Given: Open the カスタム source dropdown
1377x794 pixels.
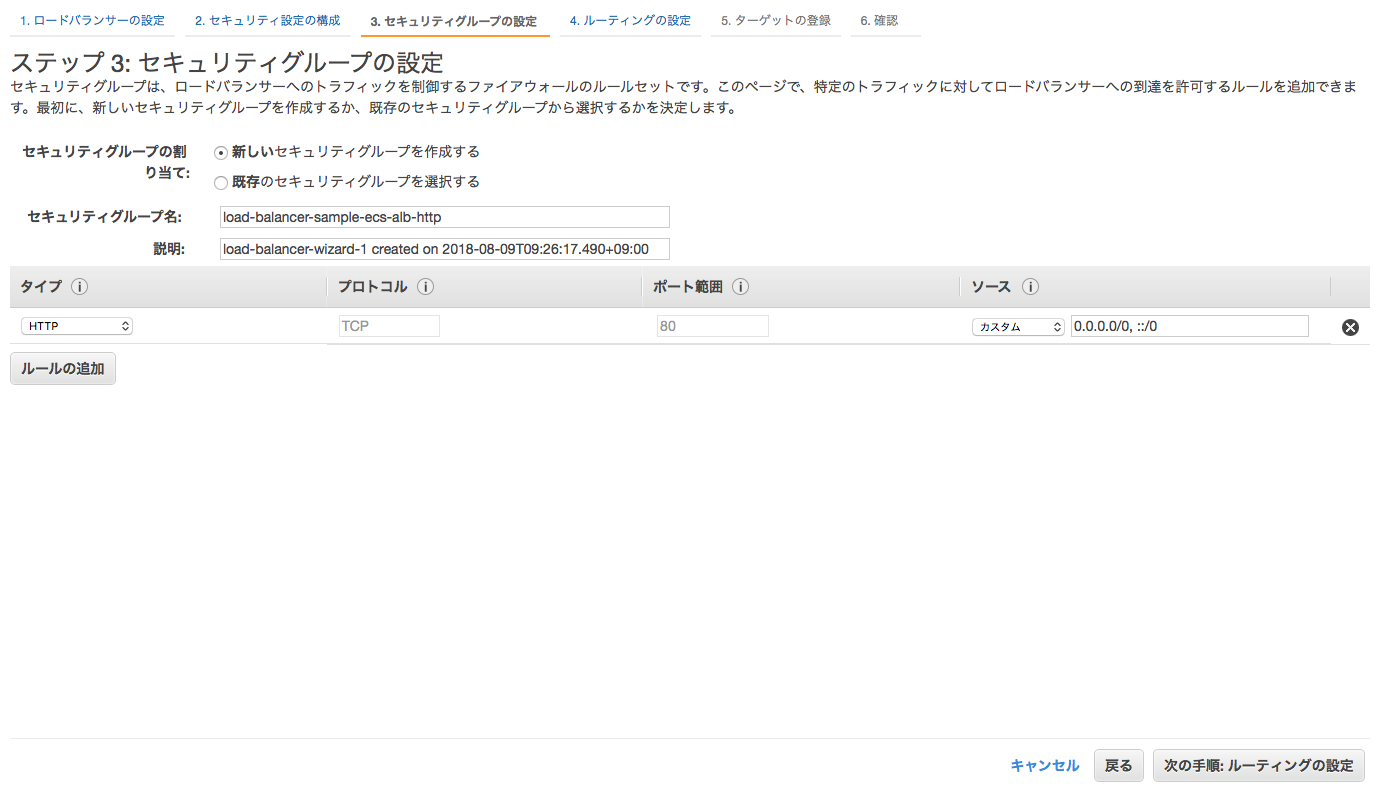Looking at the screenshot, I should click(x=1018, y=327).
